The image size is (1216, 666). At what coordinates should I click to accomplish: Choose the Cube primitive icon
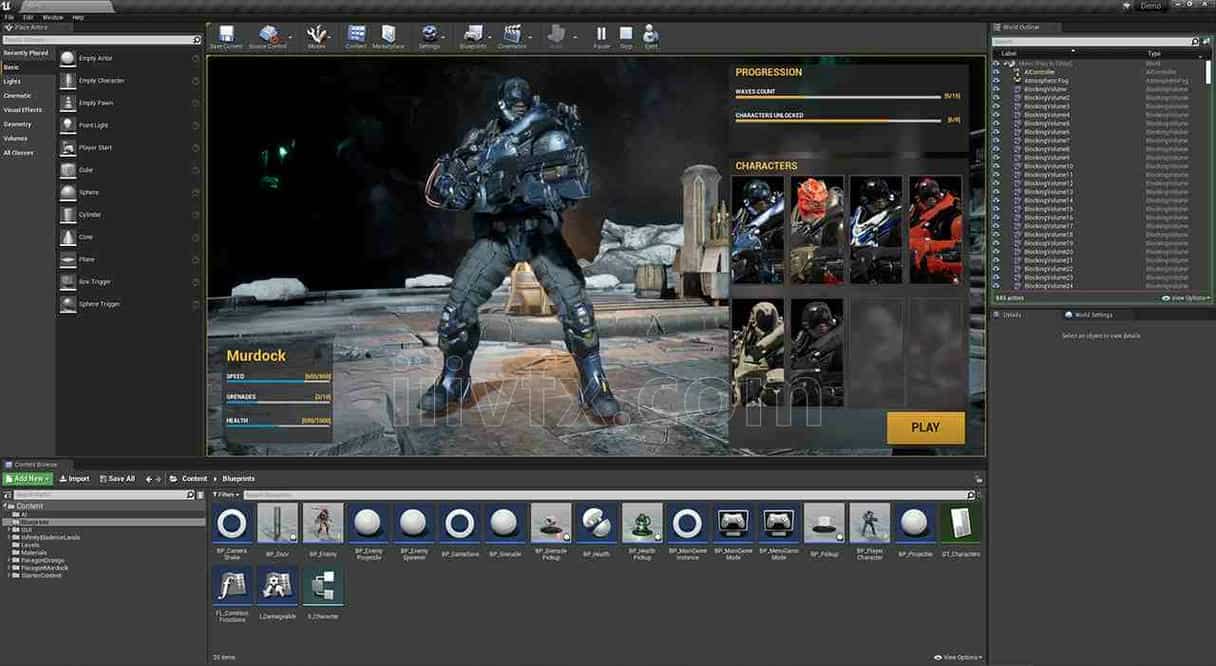point(68,170)
